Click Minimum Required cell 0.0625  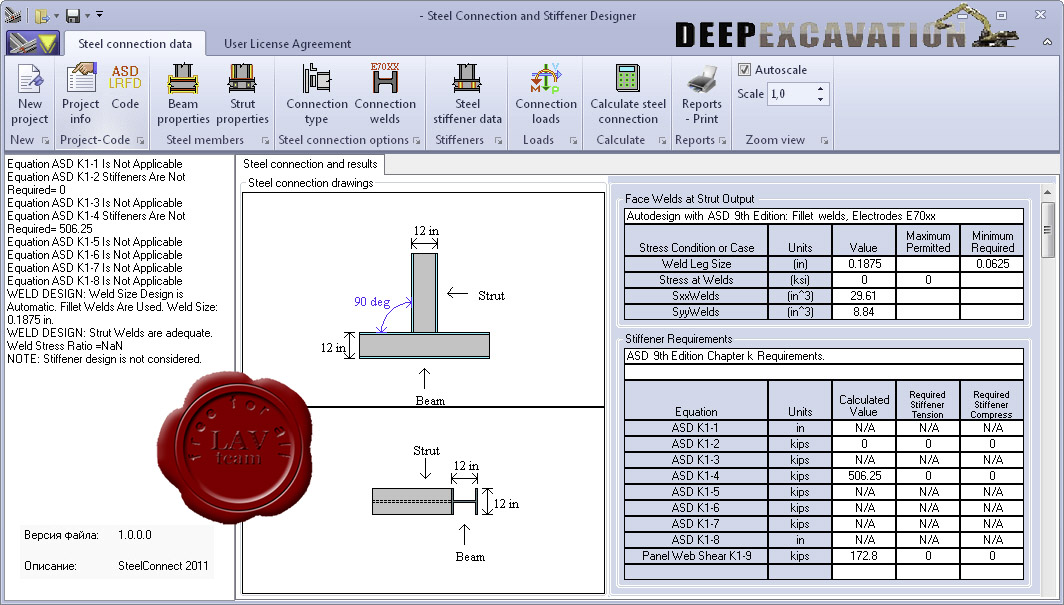[x=992, y=264]
